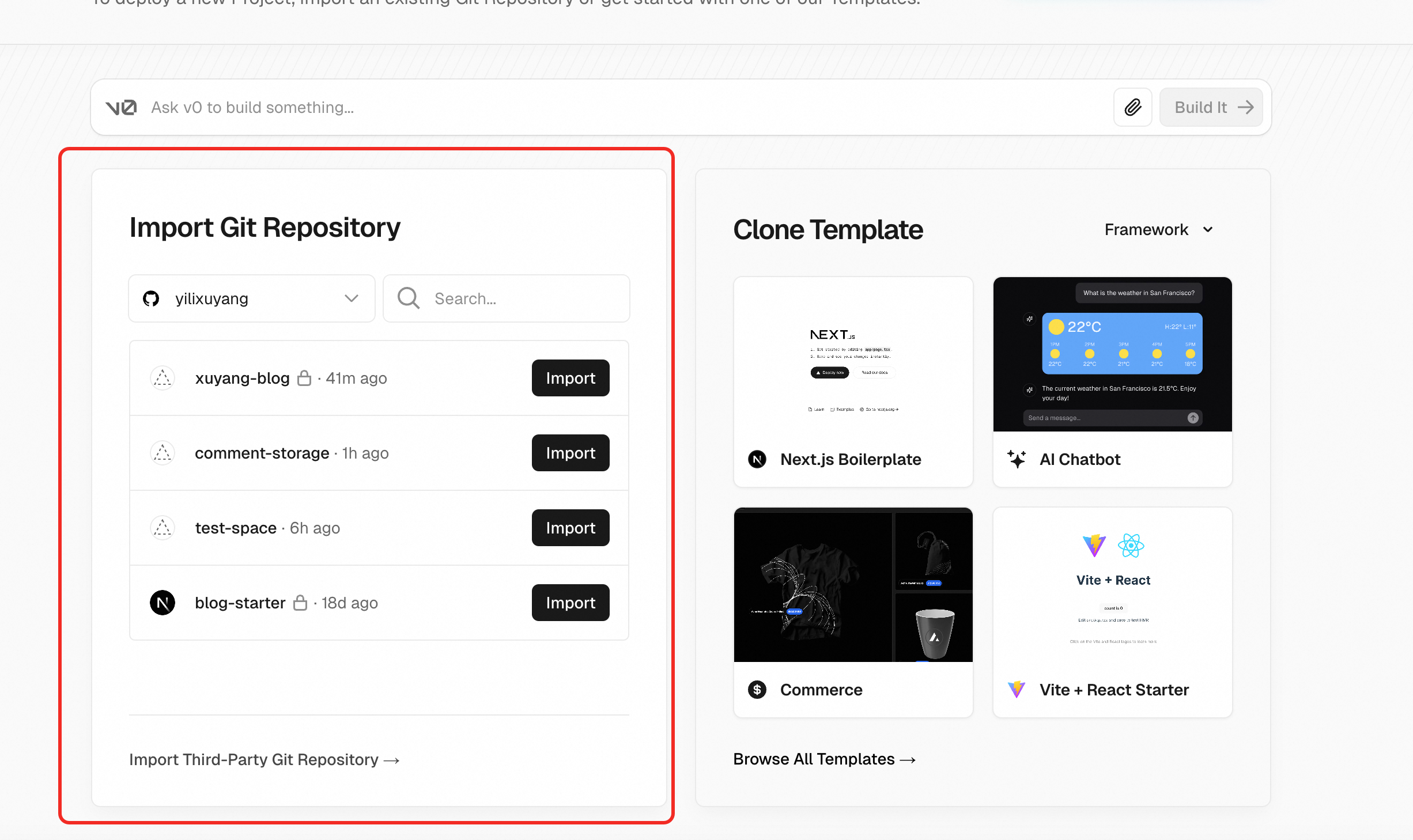This screenshot has height=840, width=1413.
Task: Click the Commerce title text
Action: pyautogui.click(x=821, y=690)
